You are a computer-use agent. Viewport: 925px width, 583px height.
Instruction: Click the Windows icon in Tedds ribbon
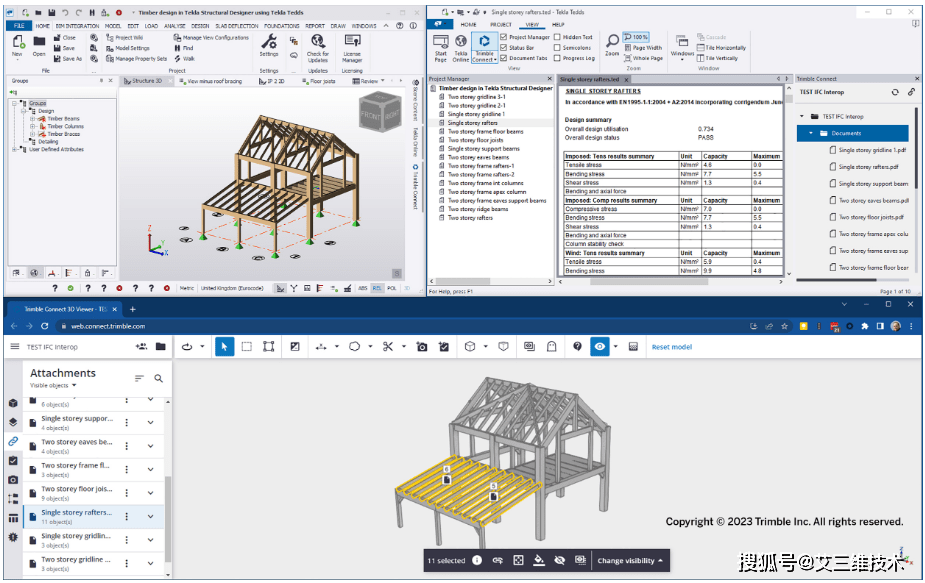pos(682,43)
